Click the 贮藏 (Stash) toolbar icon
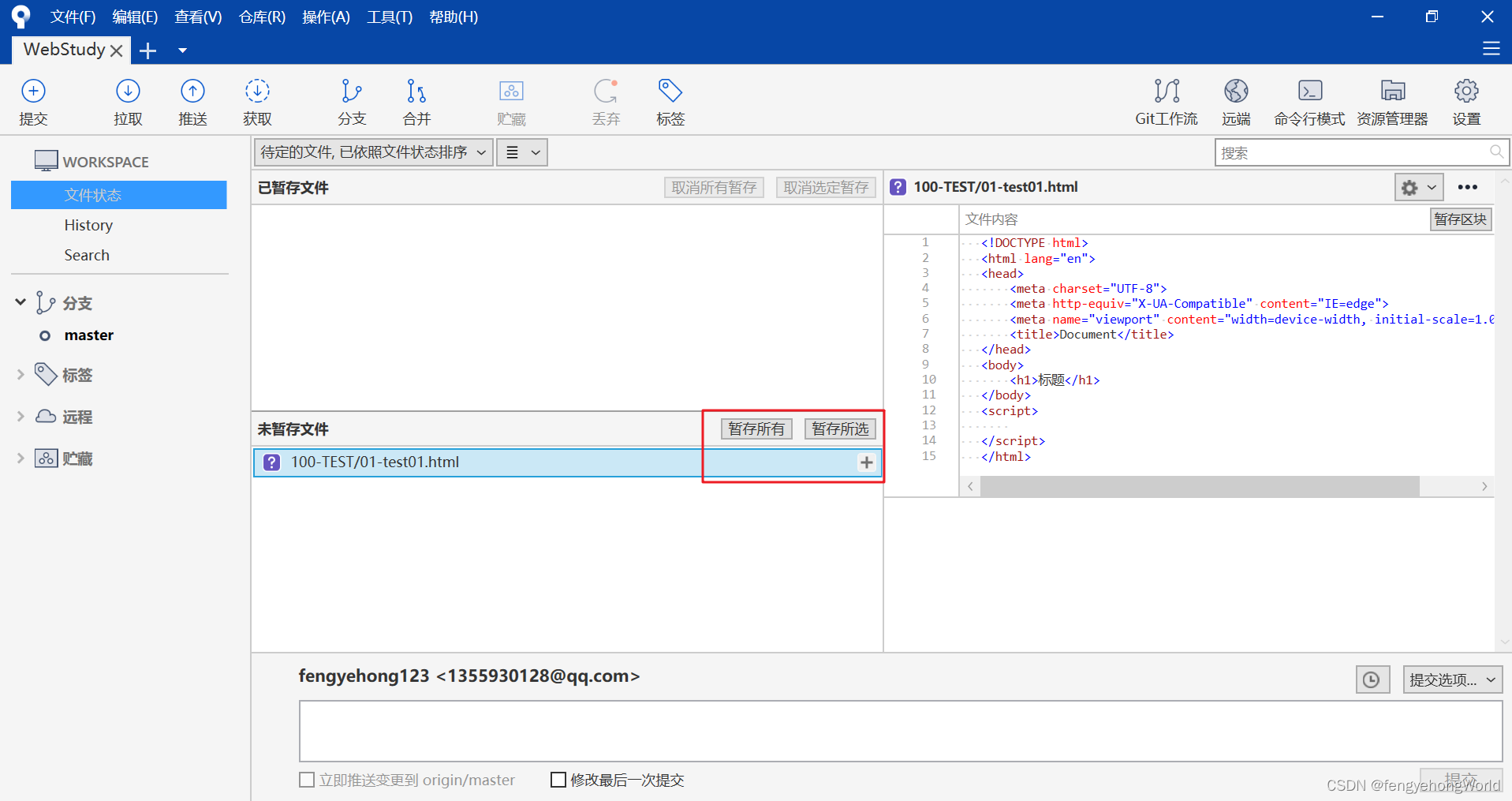The height and width of the screenshot is (801, 1512). [511, 102]
